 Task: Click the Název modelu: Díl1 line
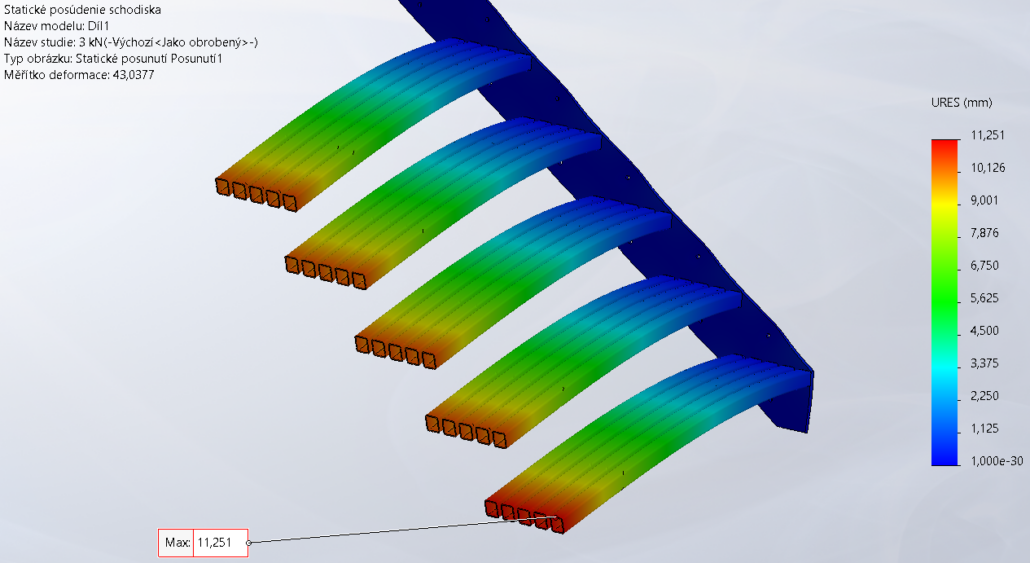56,26
